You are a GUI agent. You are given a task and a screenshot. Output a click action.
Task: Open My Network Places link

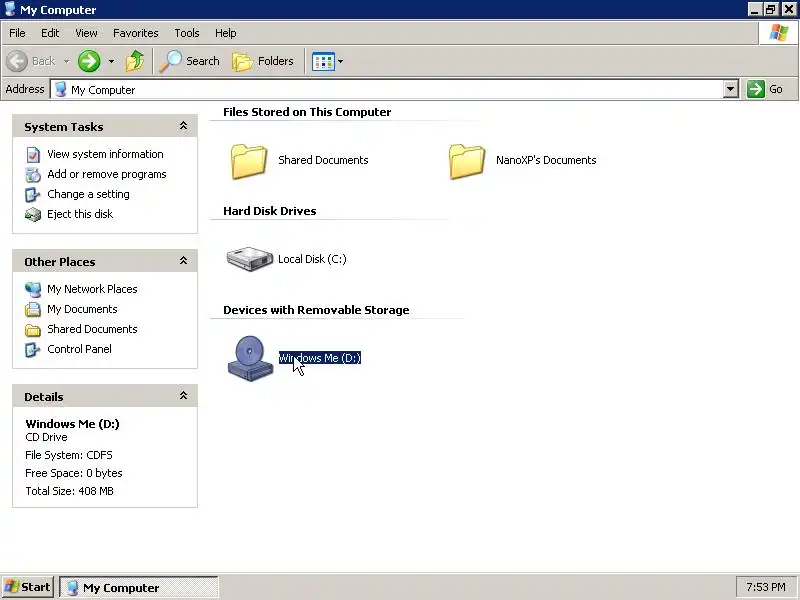click(92, 289)
